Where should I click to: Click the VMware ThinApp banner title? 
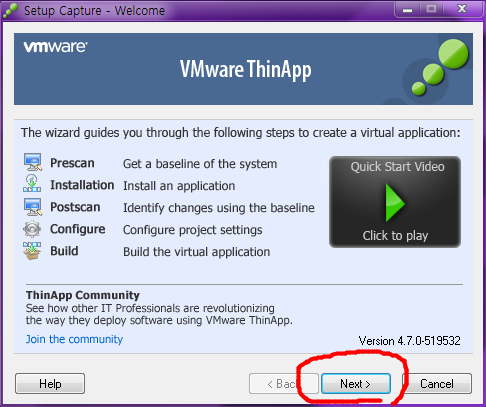pos(246,70)
